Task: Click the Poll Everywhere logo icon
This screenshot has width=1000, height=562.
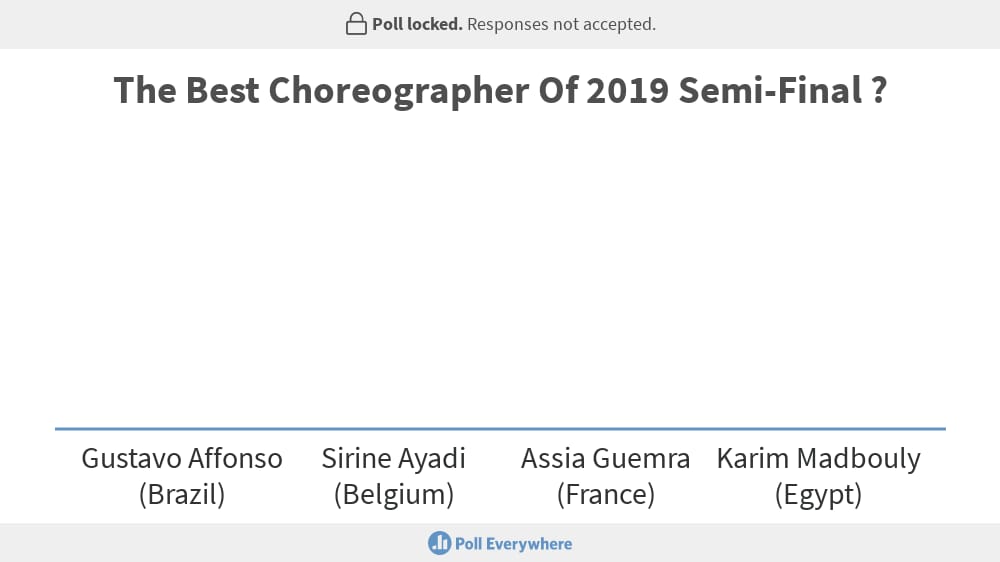Action: (x=439, y=544)
